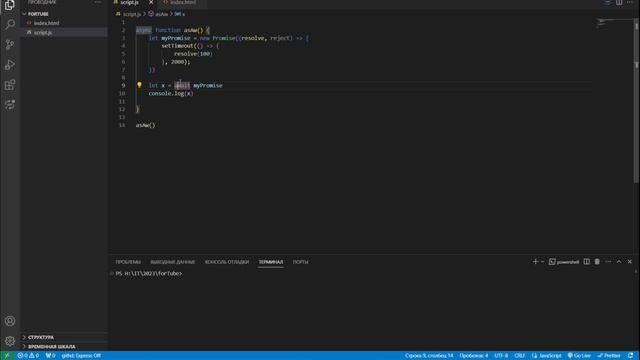Click the split editor icon at top right
This screenshot has width=640, height=360.
(x=619, y=2)
